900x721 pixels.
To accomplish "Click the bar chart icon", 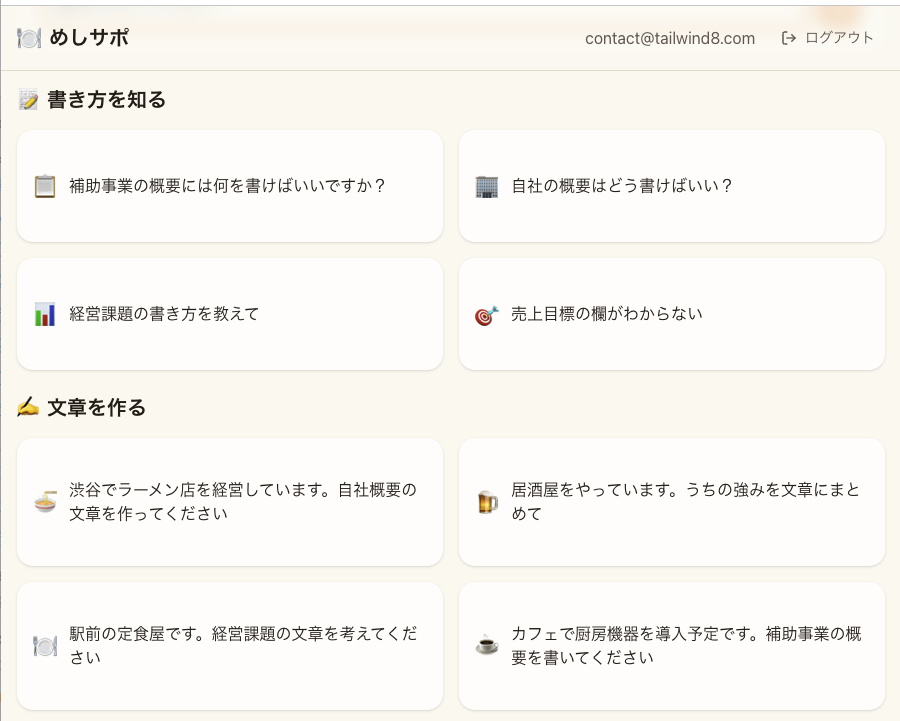I will [44, 314].
